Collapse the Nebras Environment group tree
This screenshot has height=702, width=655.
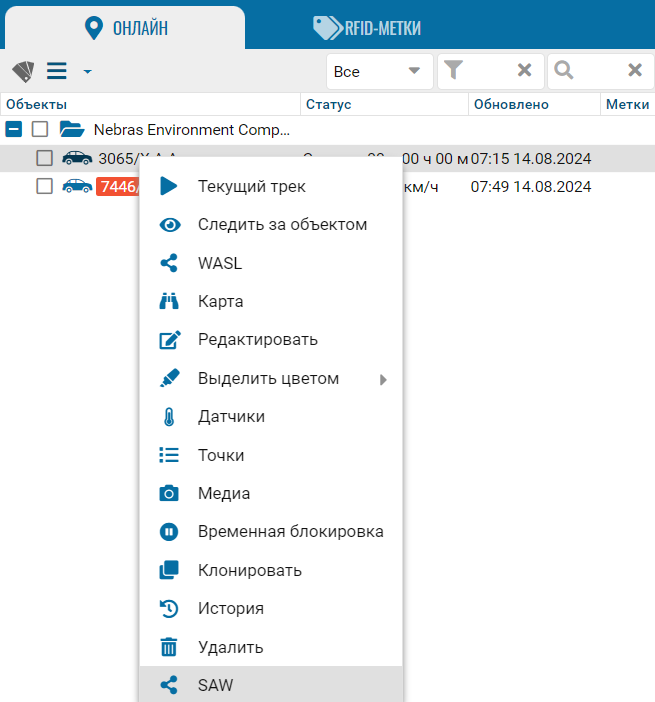pos(13,129)
